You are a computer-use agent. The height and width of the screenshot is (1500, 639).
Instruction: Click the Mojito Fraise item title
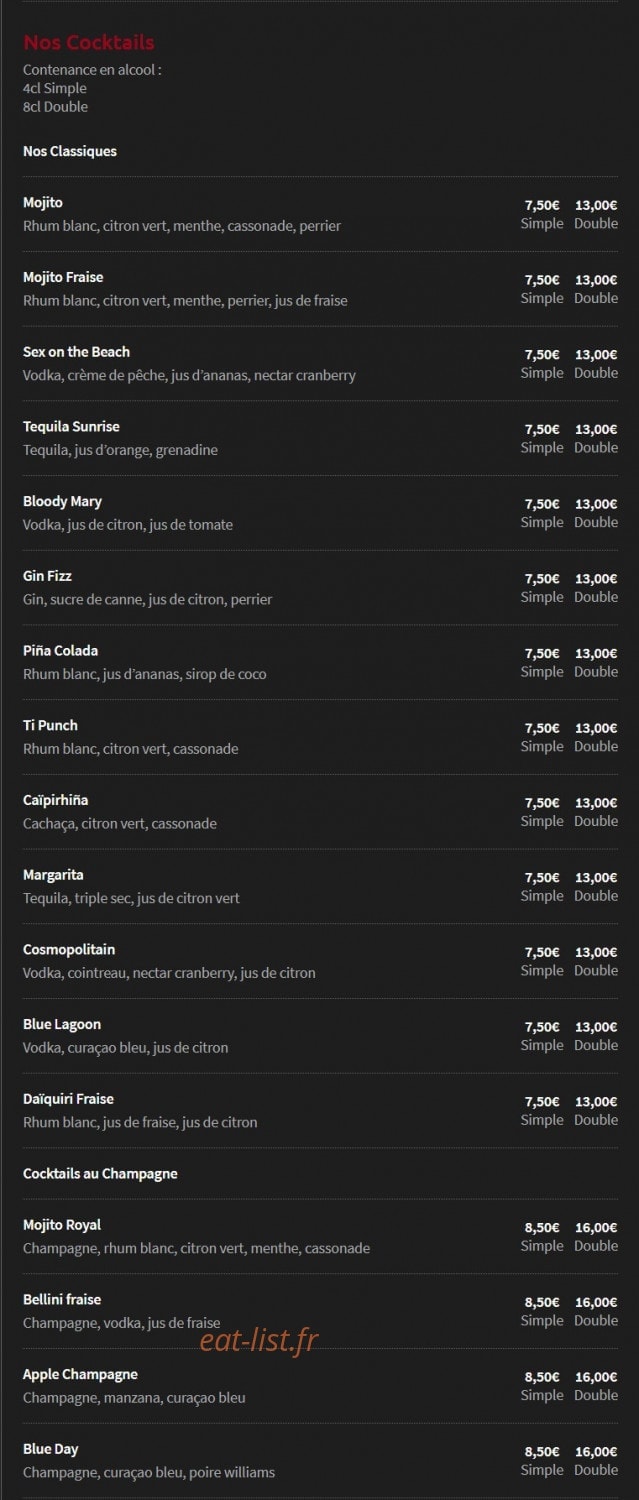pos(63,277)
